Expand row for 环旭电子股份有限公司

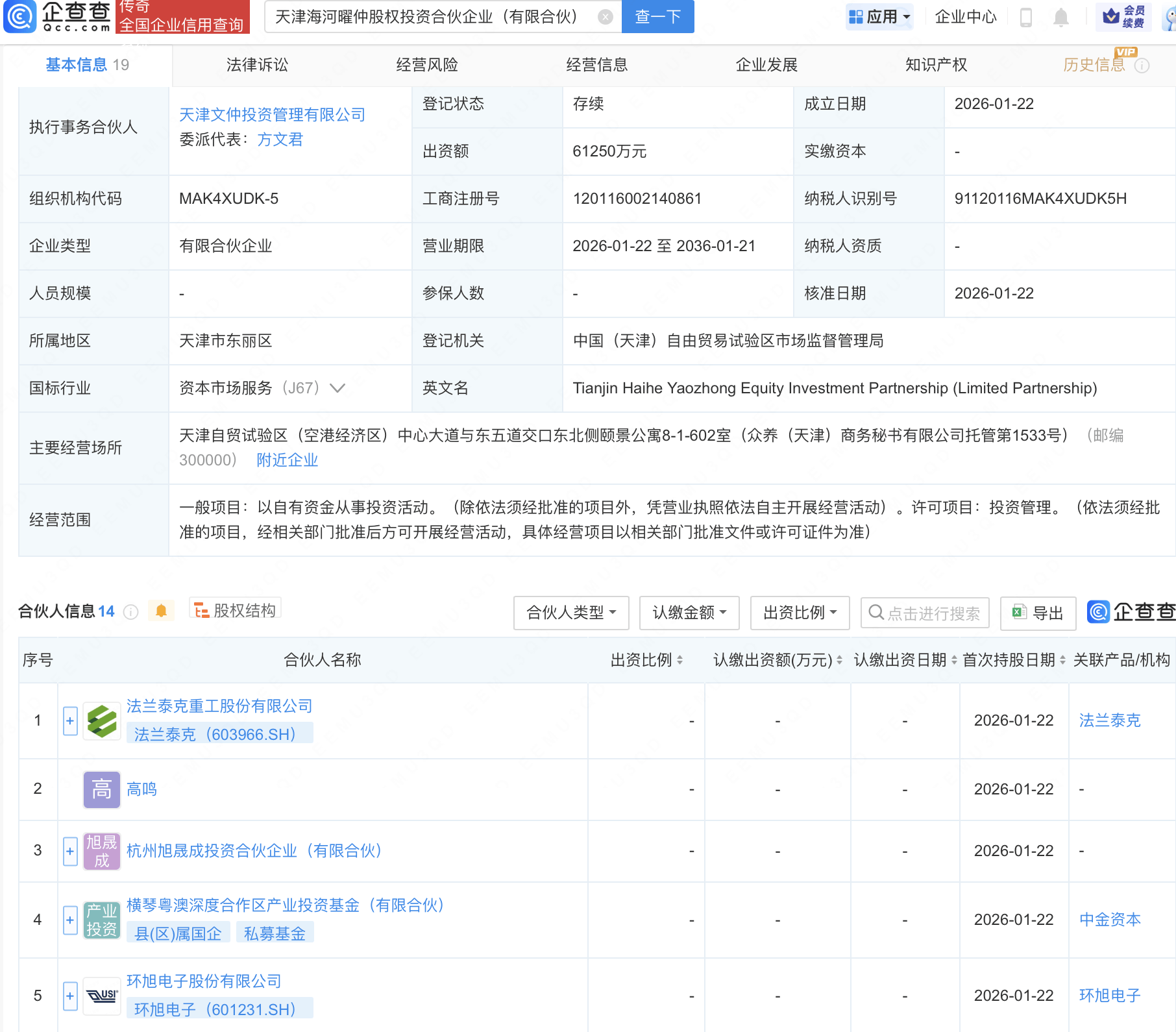(70, 996)
